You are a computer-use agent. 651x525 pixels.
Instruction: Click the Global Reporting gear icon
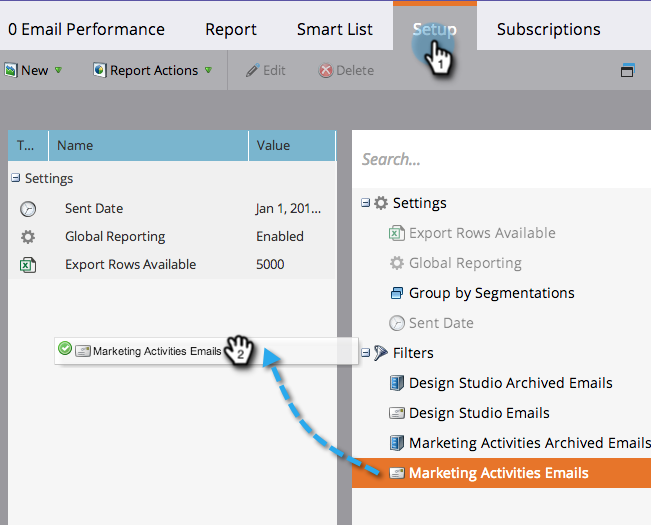[x=28, y=237]
